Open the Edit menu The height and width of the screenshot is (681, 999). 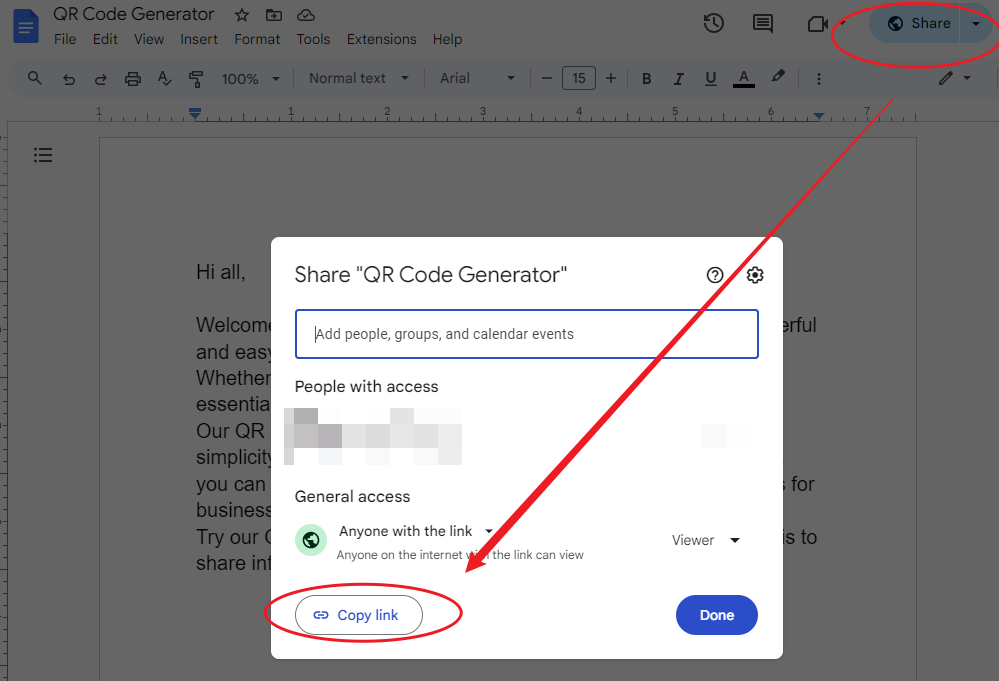[x=105, y=39]
